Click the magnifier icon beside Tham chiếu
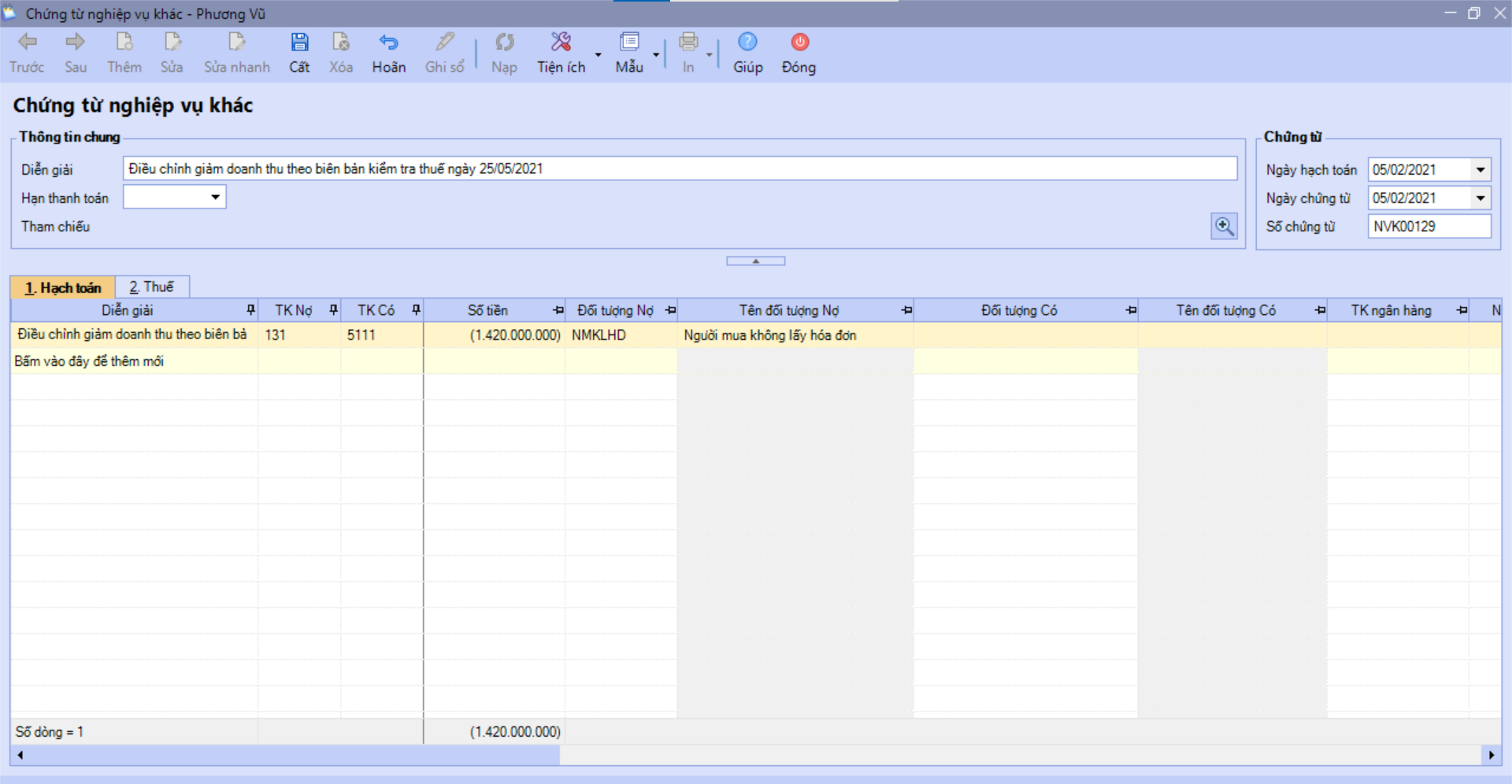The width and height of the screenshot is (1512, 784). pos(1224,227)
